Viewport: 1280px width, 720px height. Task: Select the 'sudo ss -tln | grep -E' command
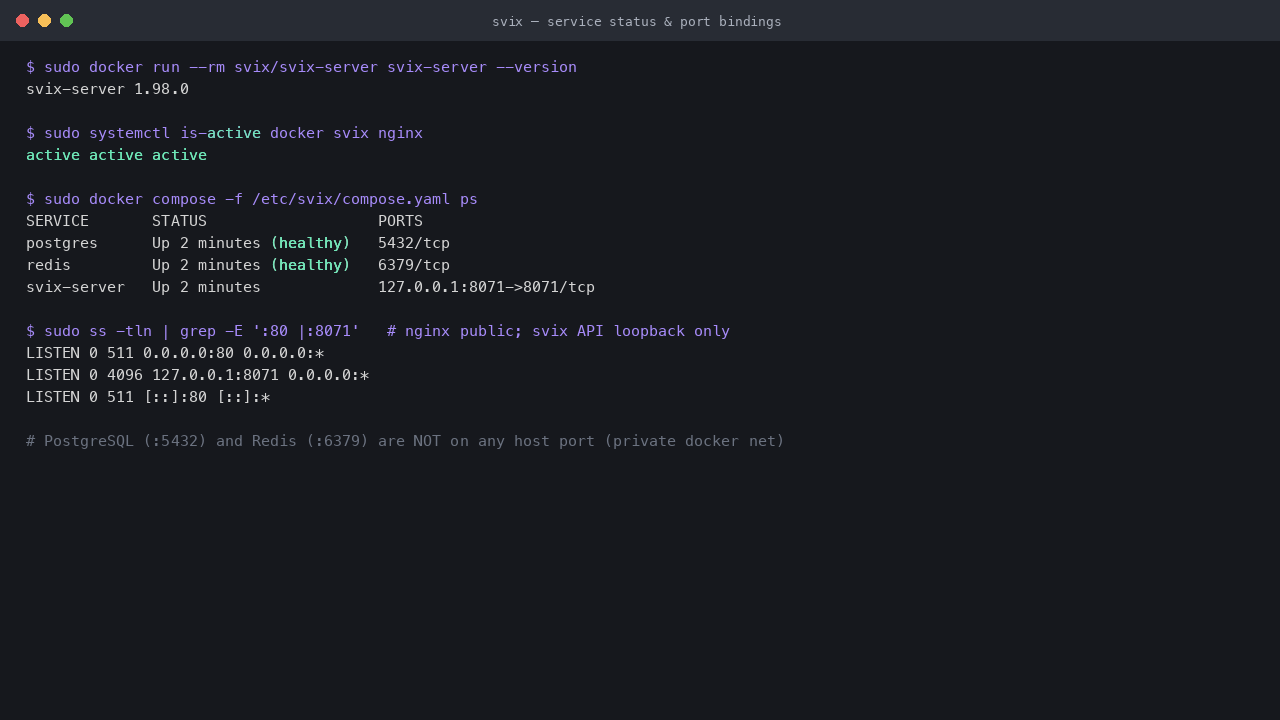point(193,331)
